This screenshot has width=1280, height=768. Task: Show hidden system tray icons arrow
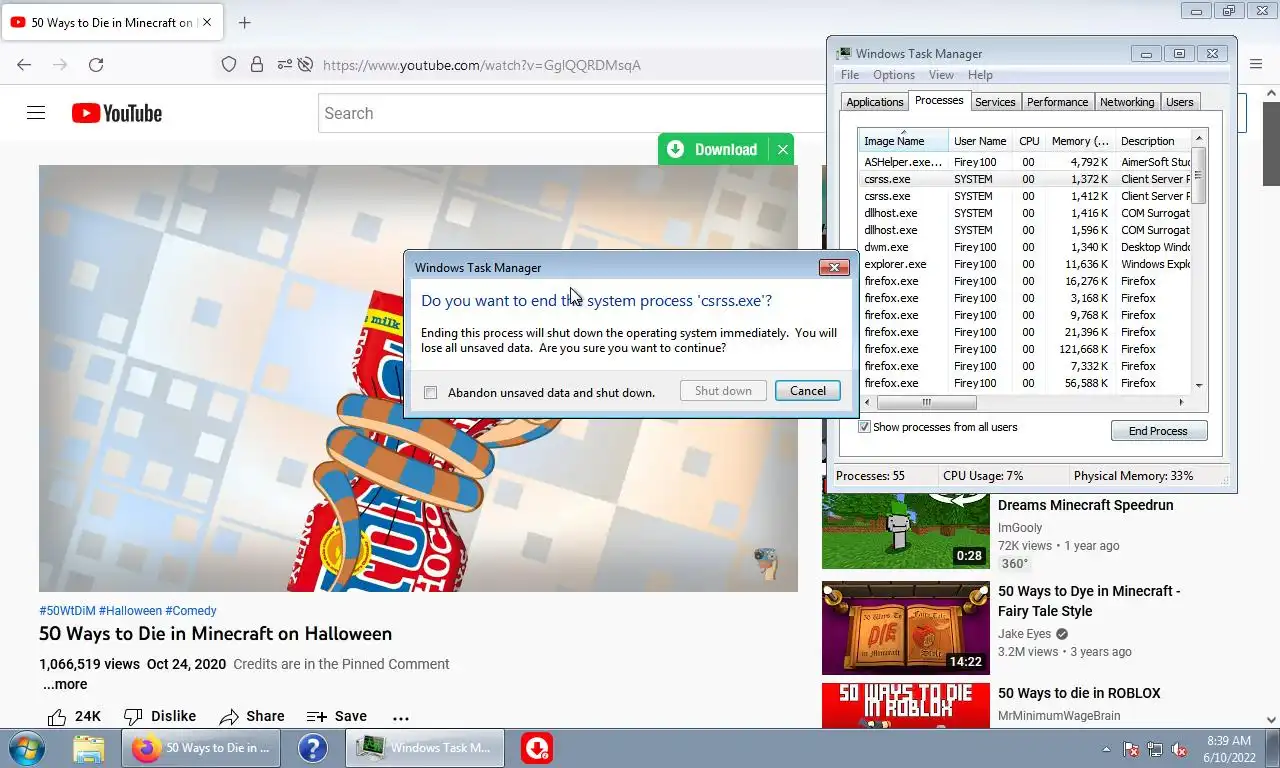point(1106,749)
